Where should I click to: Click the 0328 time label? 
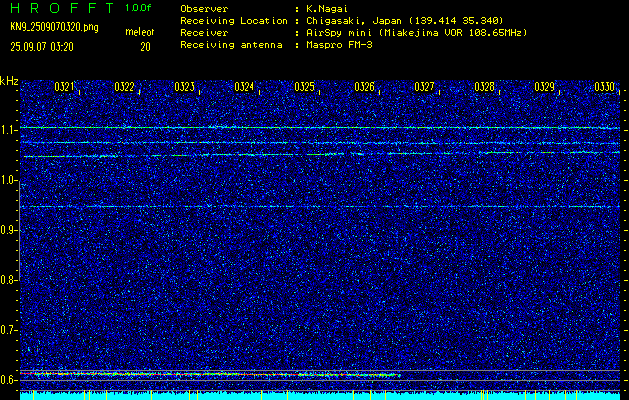(x=485, y=87)
